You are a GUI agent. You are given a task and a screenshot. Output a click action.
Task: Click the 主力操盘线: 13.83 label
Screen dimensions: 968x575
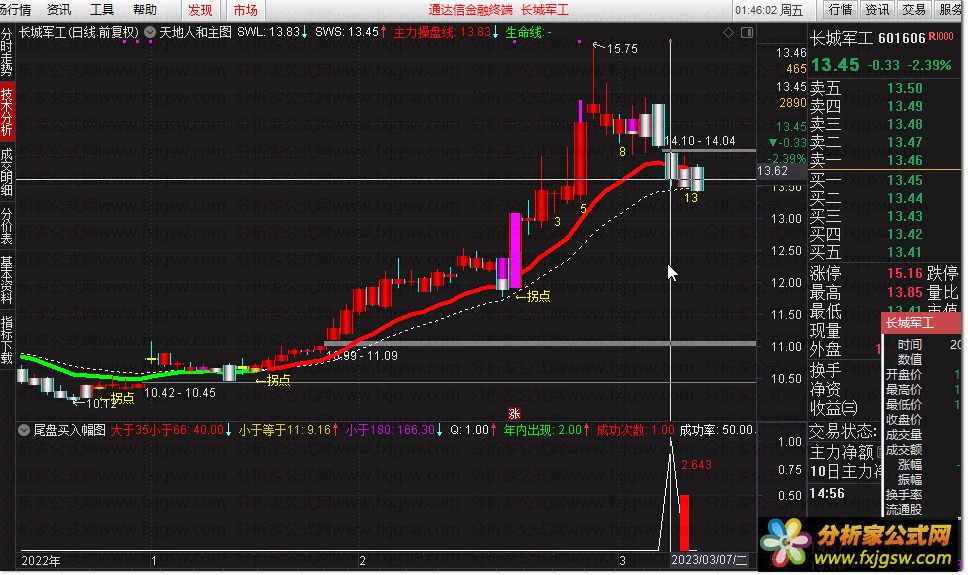446,32
